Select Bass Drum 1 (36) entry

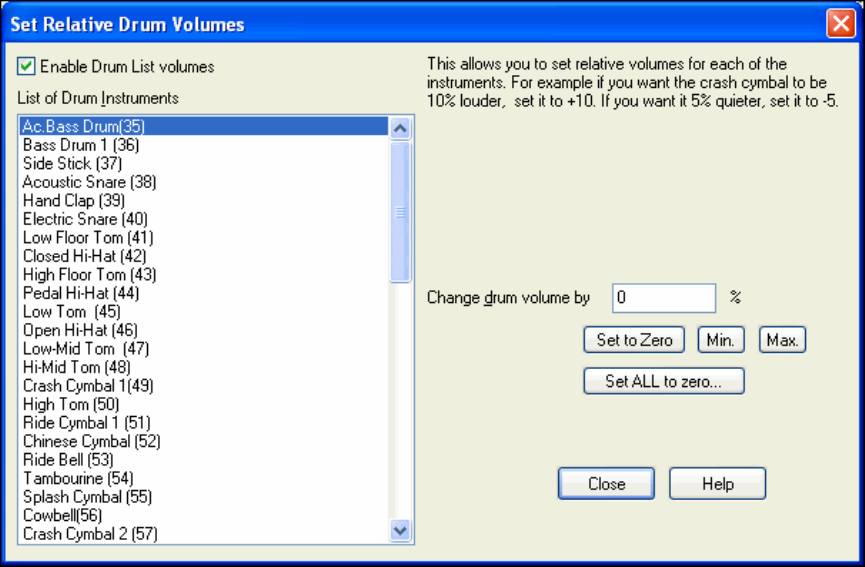(x=204, y=145)
